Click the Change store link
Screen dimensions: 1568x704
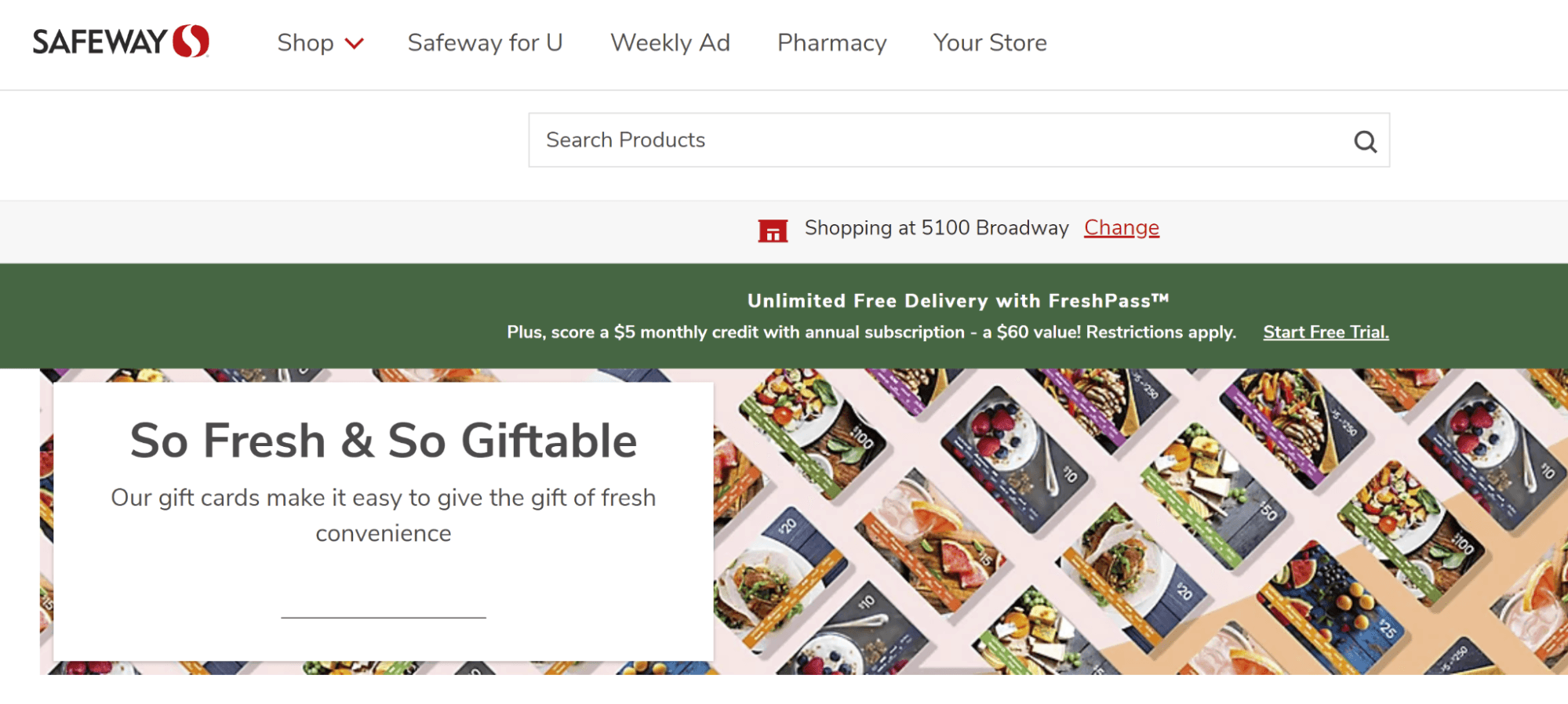tap(1121, 227)
